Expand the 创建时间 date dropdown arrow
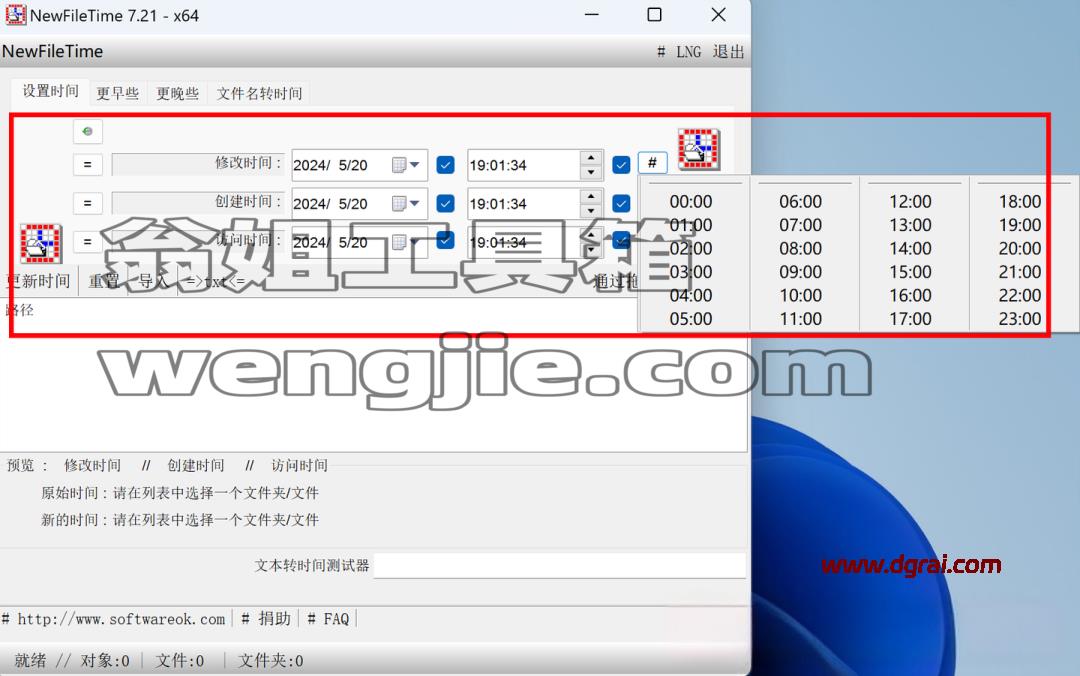 click(x=415, y=203)
